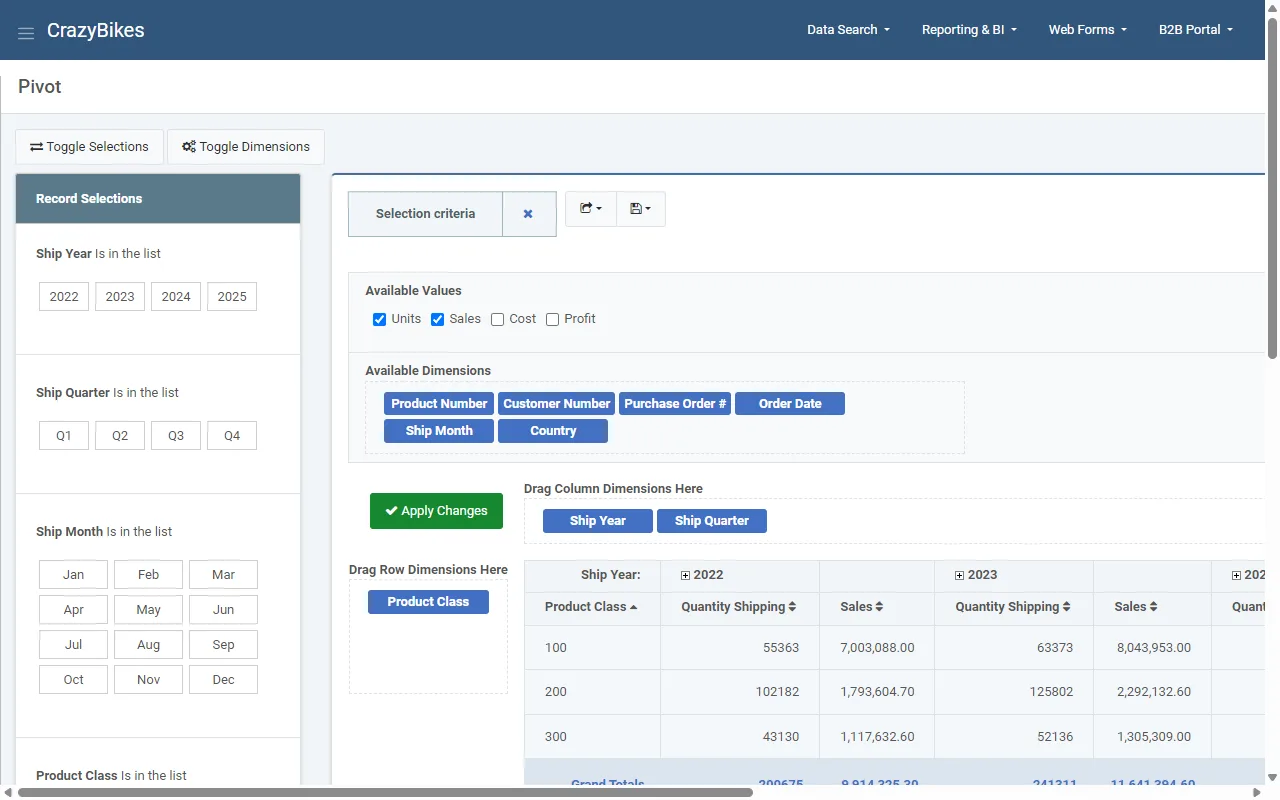
Task: Expand the 2023 ship year column
Action: tap(960, 575)
